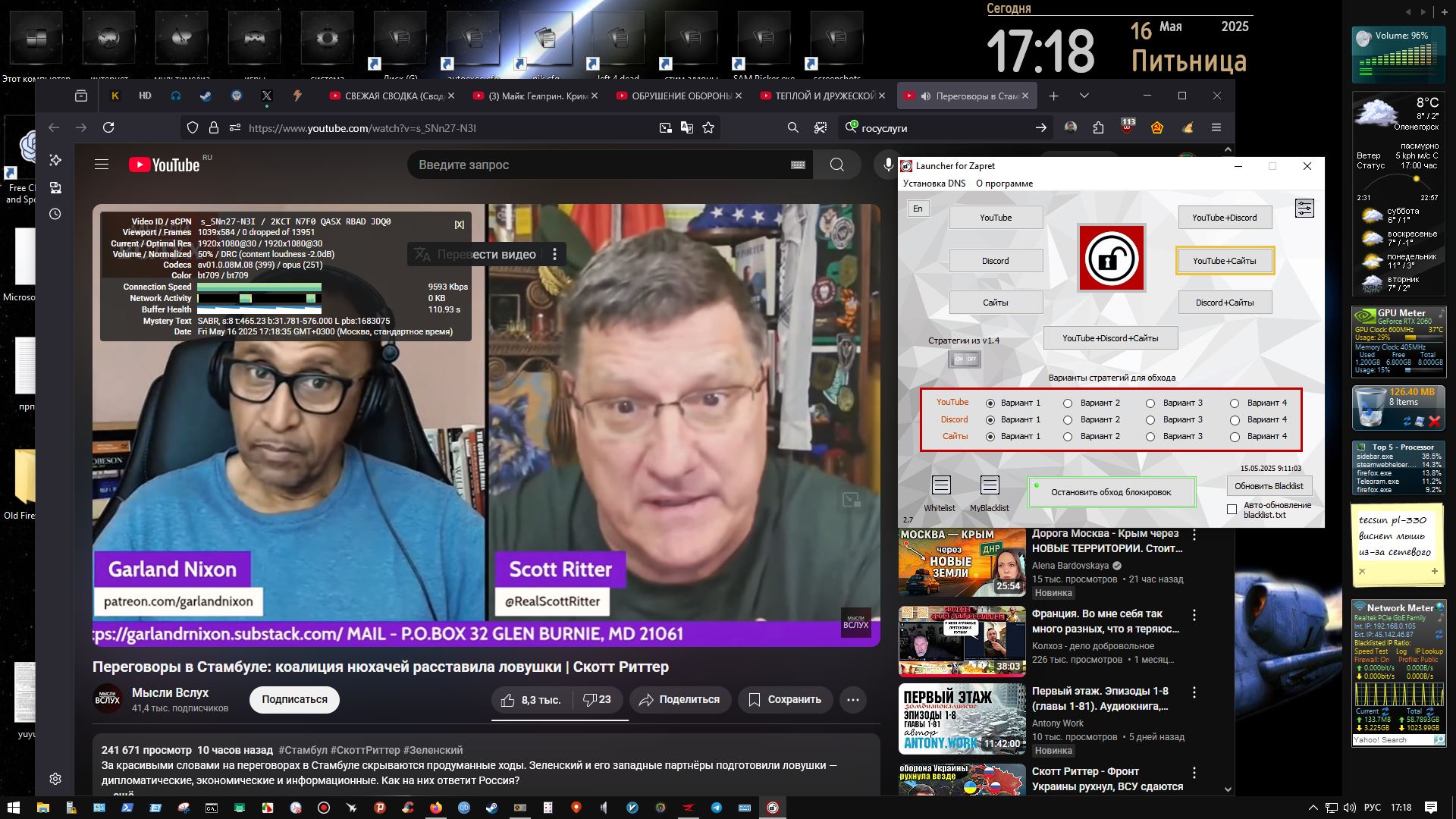Image resolution: width=1456 pixels, height=819 pixels.
Task: Select YouTube Вариант 3 radio button
Action: pyautogui.click(x=1150, y=403)
